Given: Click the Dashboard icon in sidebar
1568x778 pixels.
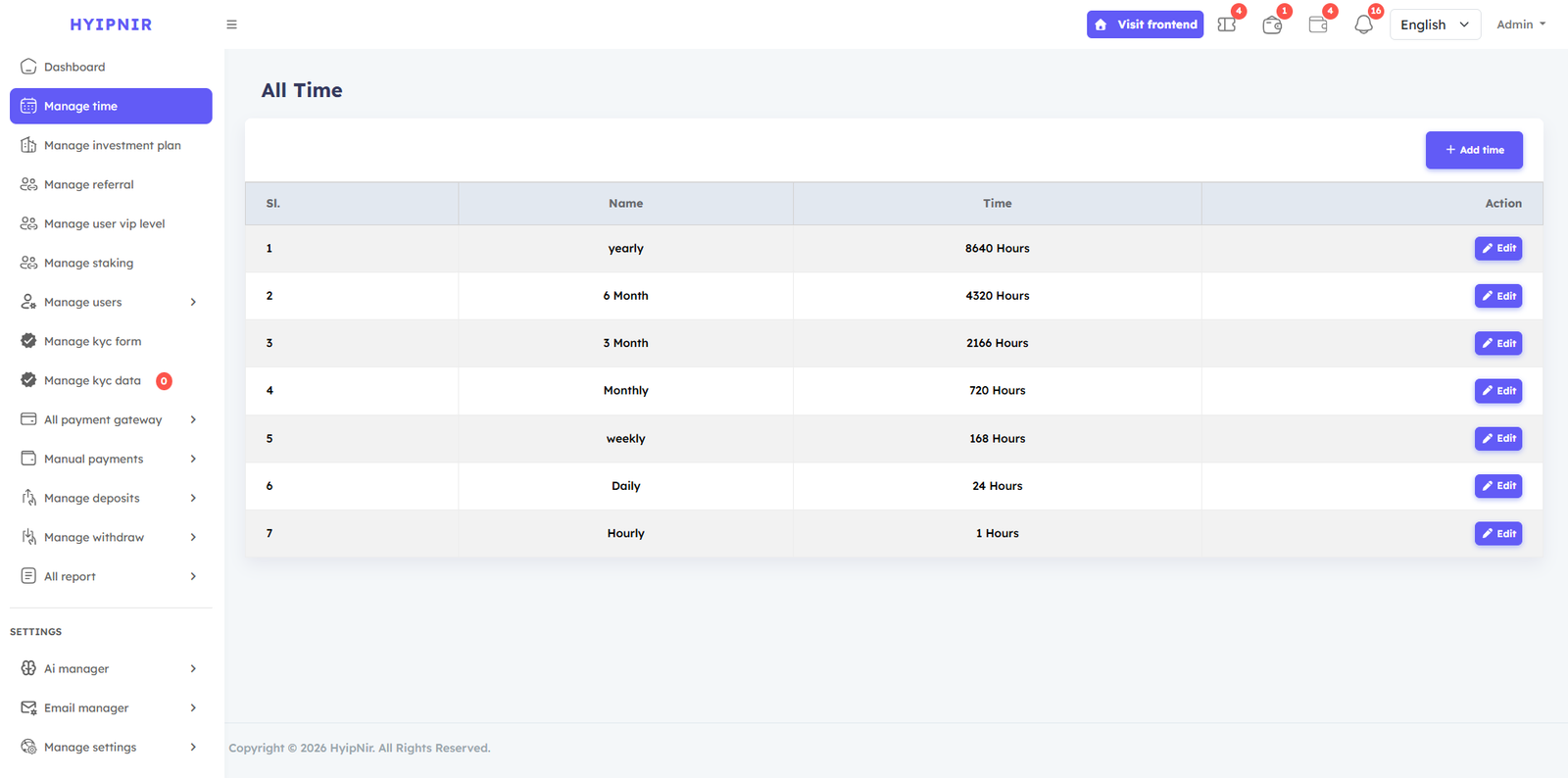Looking at the screenshot, I should [28, 67].
